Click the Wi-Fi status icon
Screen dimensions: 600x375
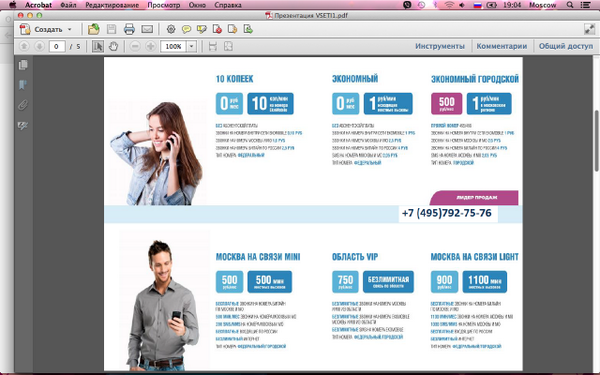point(449,5)
